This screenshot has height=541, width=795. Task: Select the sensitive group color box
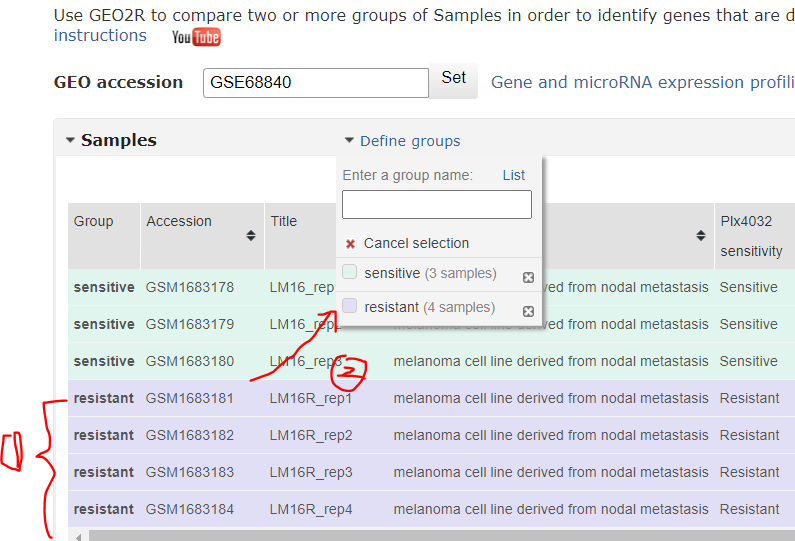click(350, 272)
